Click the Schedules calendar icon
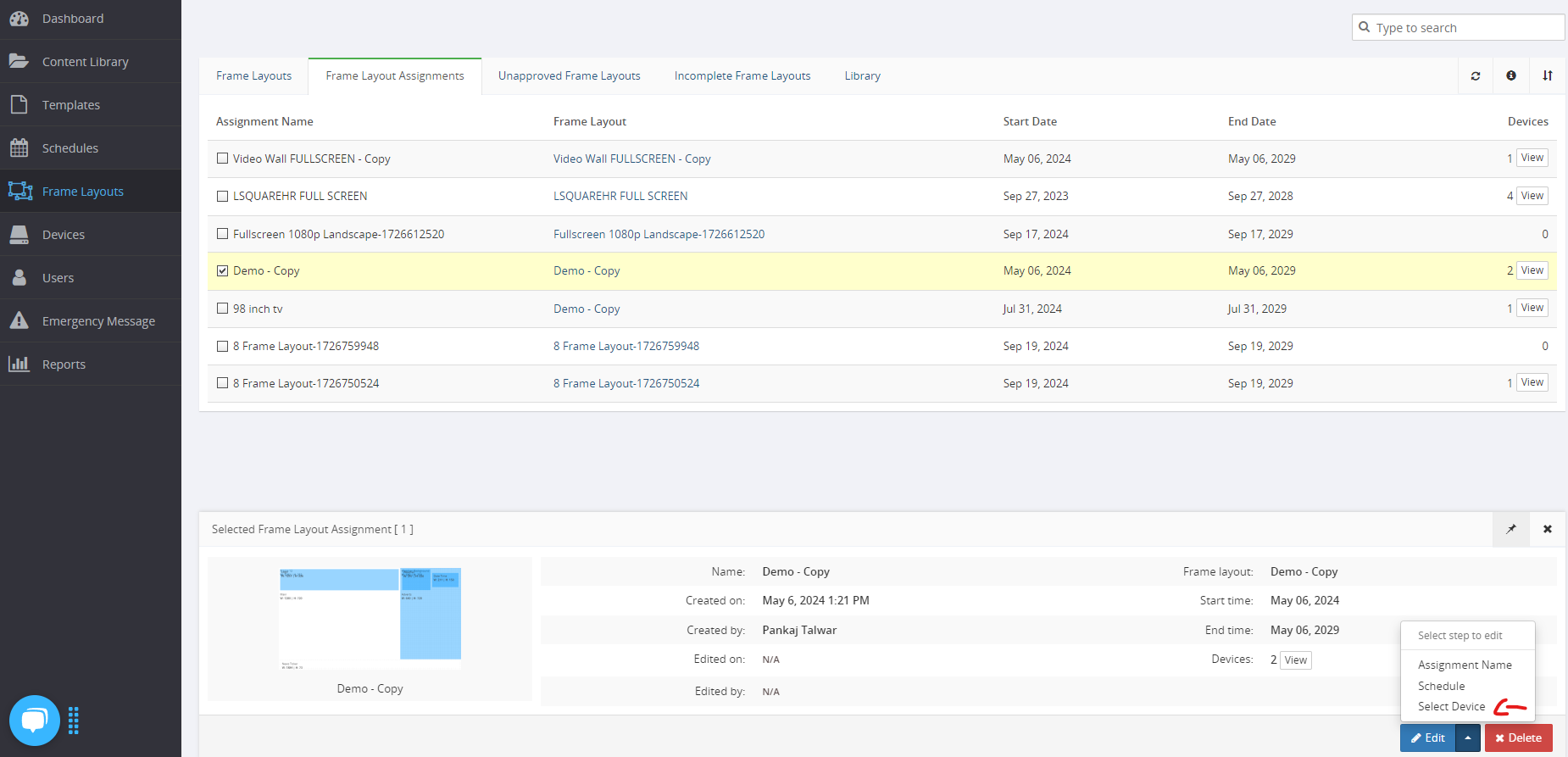The height and width of the screenshot is (757, 1568). (x=19, y=148)
